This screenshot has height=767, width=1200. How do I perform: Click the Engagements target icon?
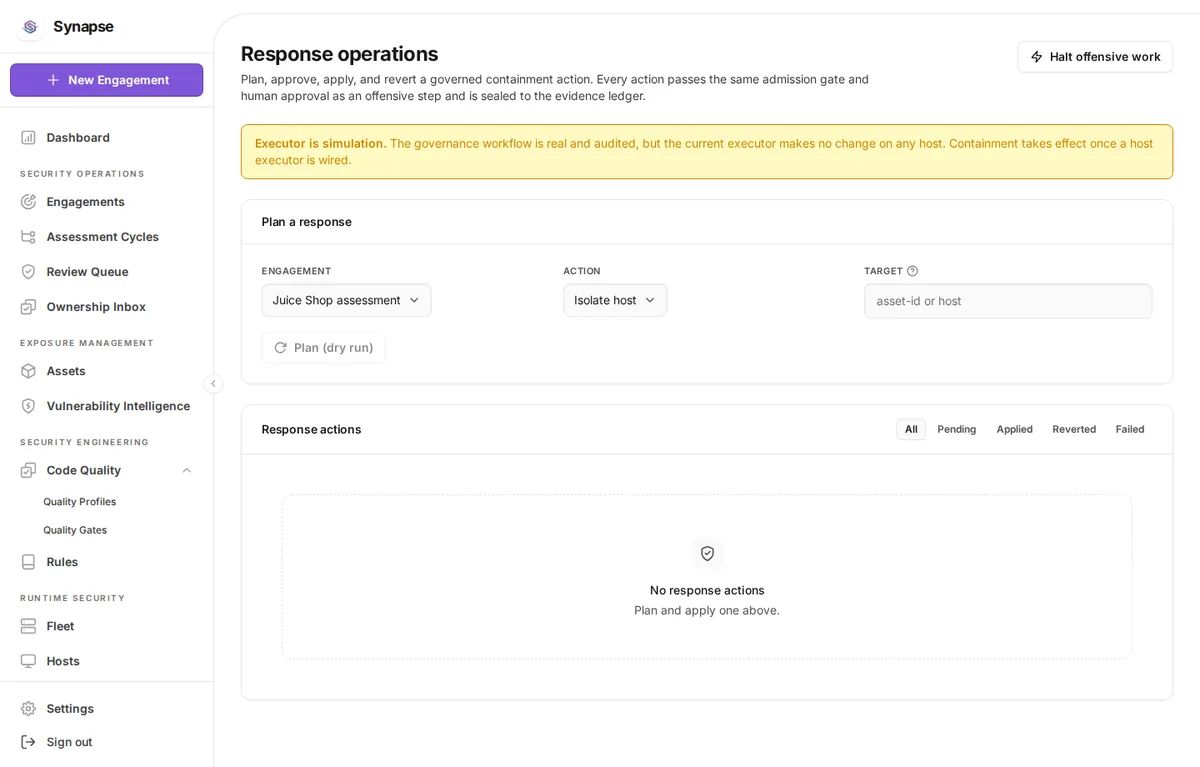(28, 202)
